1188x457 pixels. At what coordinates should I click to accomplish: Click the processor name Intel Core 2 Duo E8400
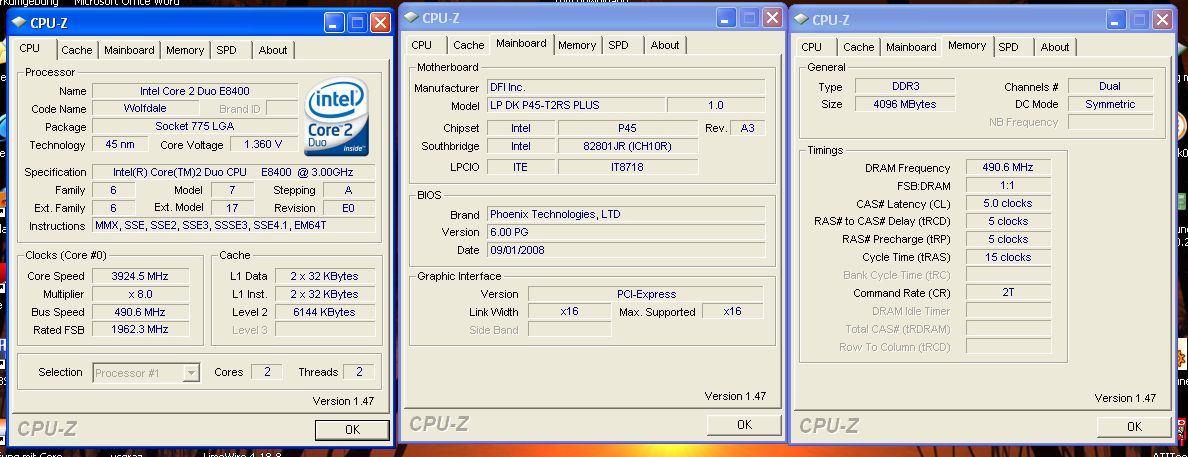click(195, 91)
